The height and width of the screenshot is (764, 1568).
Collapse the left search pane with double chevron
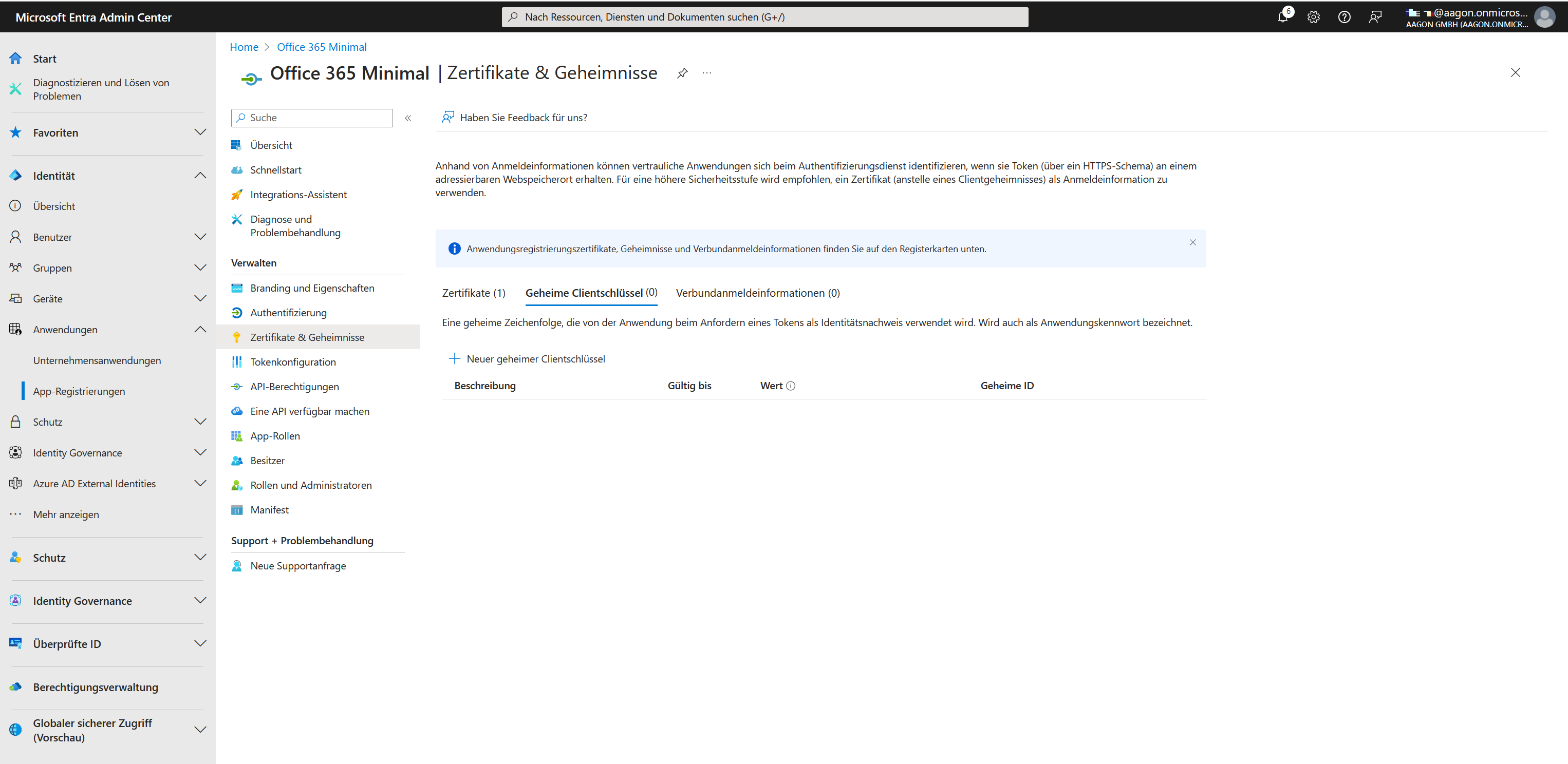[408, 118]
